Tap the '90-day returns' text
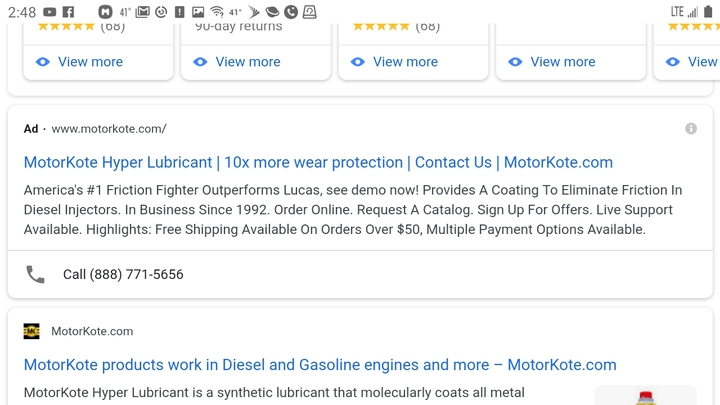Screen dimensions: 720x405 239,27
